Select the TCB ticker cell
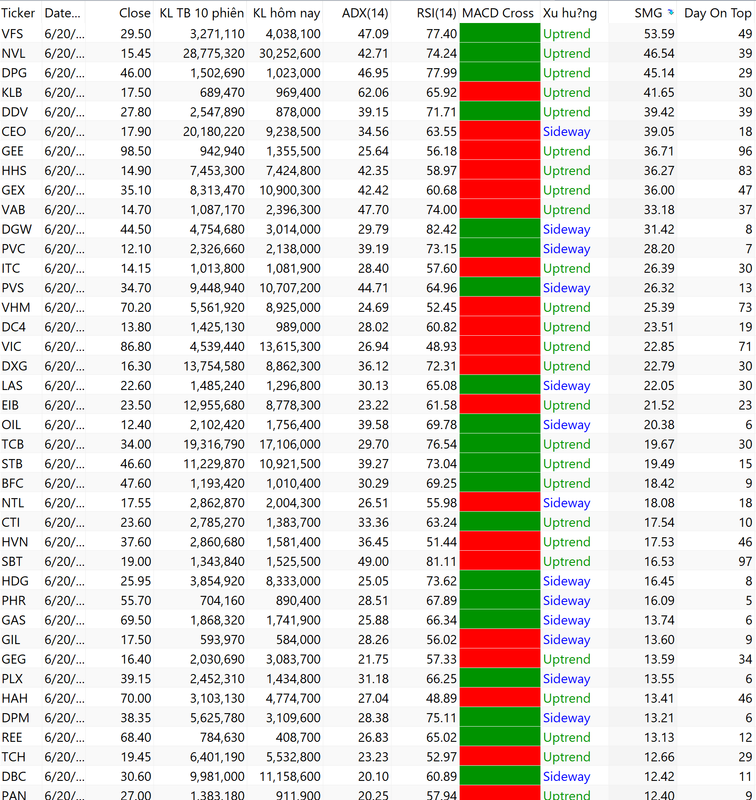756x800 pixels. click(x=13, y=444)
